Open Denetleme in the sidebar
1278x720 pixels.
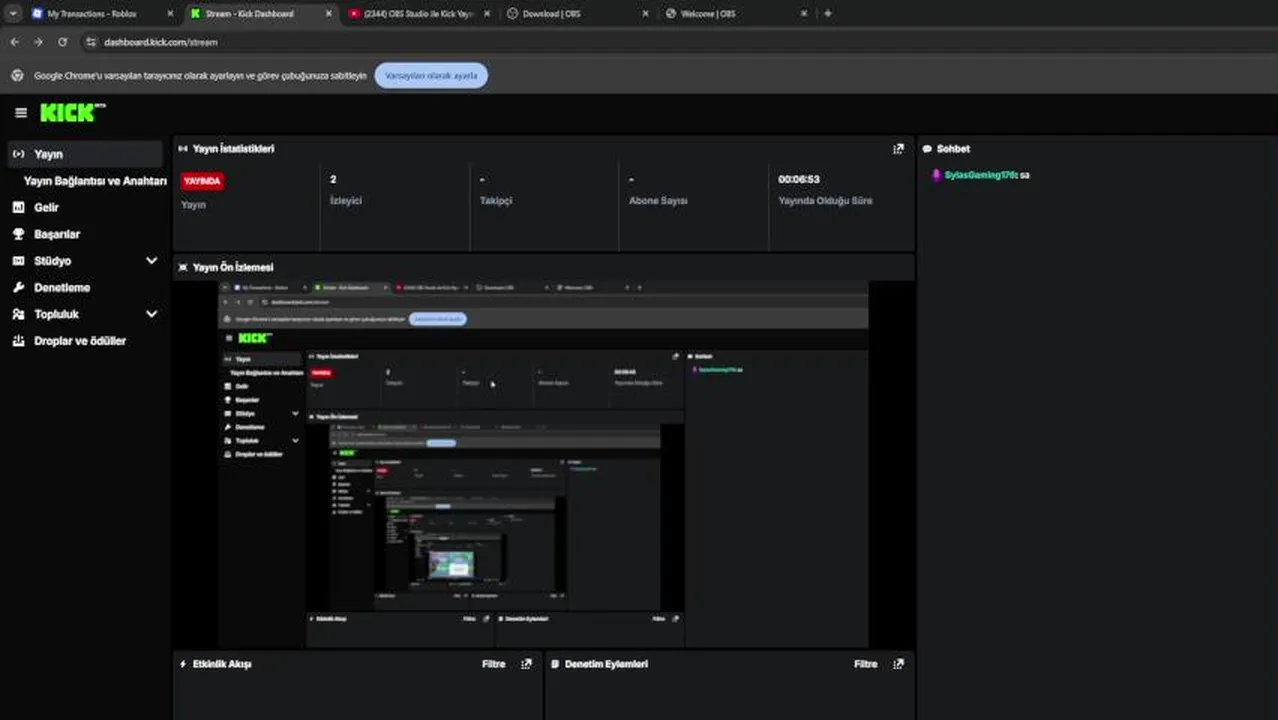click(x=62, y=288)
